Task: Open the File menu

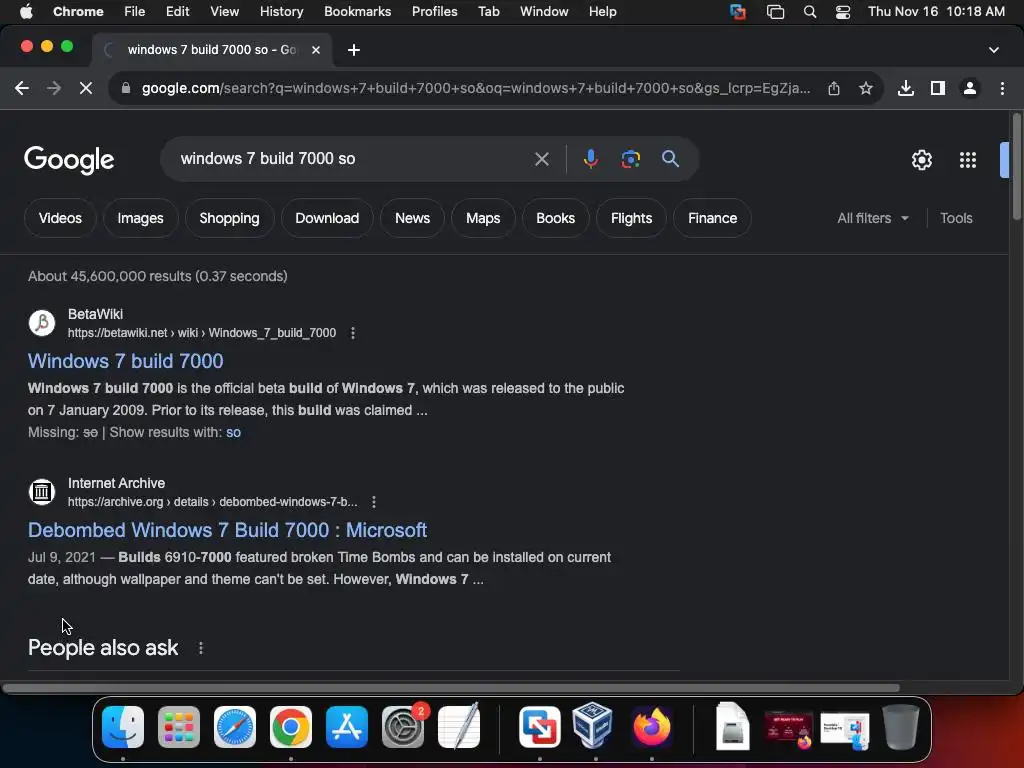Action: point(135,12)
